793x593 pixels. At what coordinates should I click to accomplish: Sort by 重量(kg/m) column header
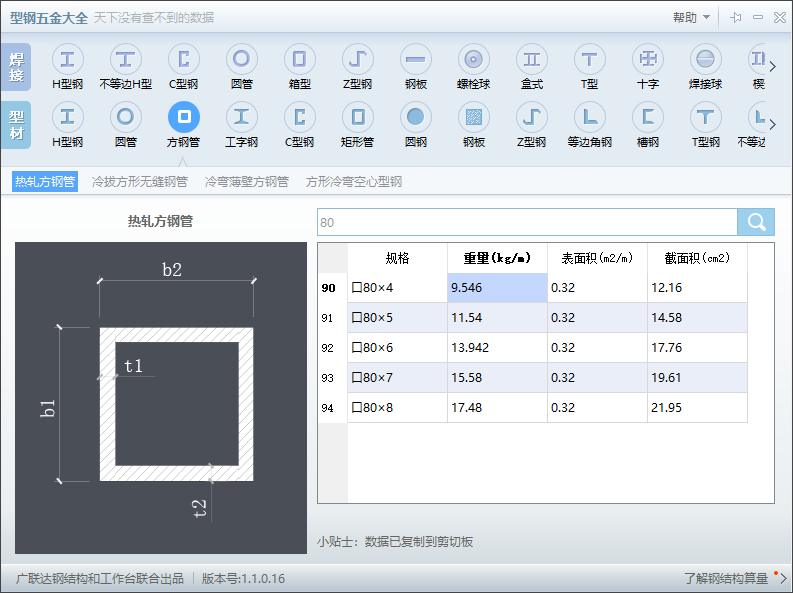pyautogui.click(x=497, y=258)
